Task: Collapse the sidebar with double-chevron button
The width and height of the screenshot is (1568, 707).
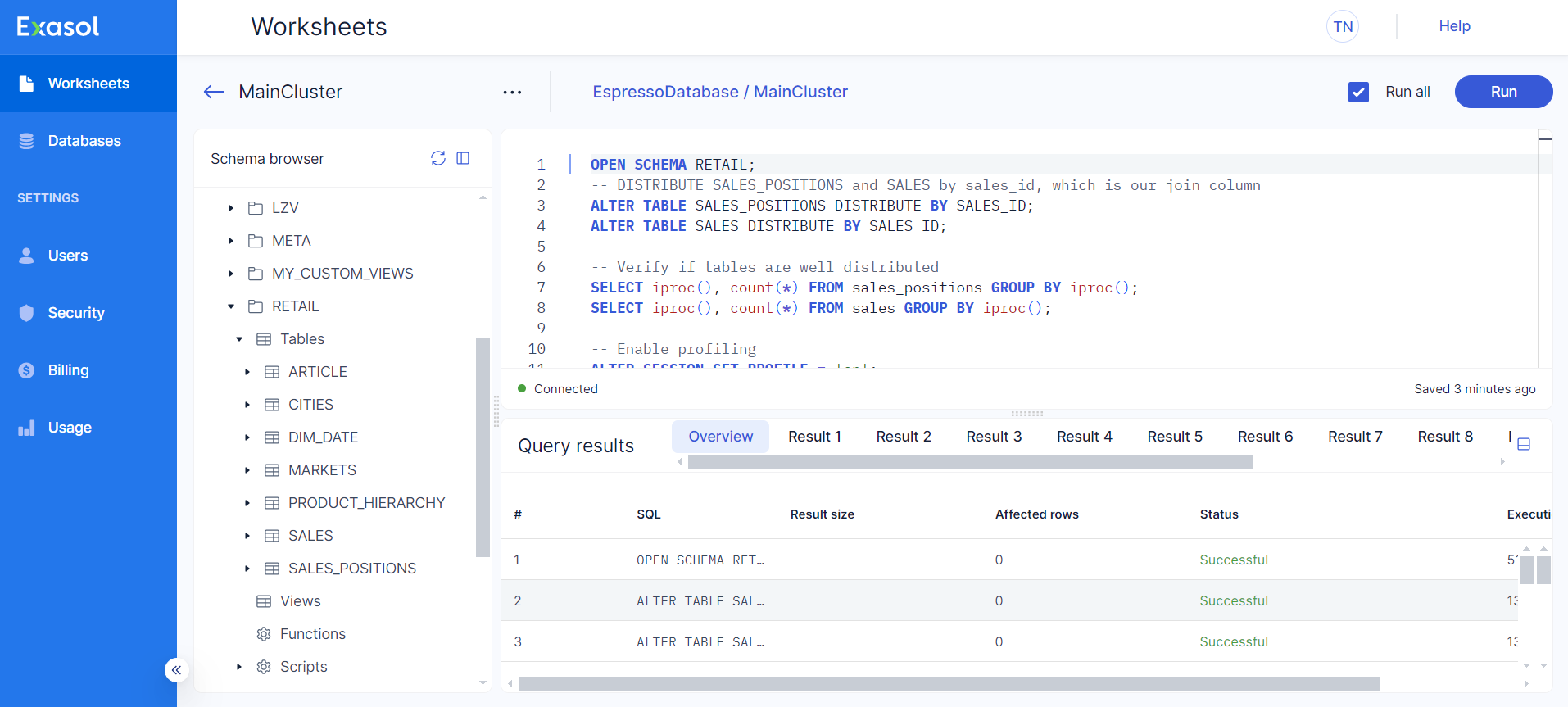Action: (x=176, y=670)
